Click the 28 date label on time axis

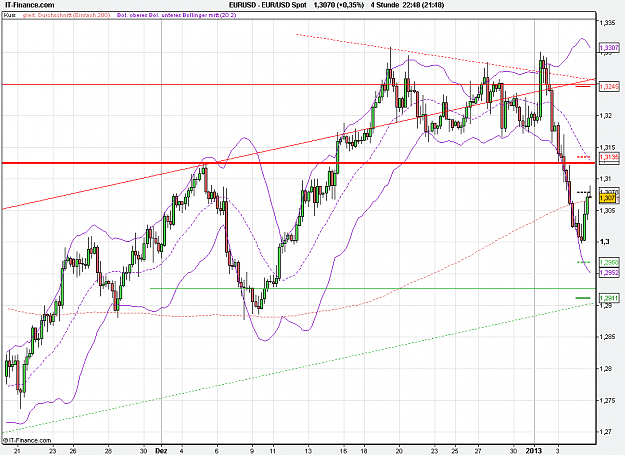coord(109,451)
